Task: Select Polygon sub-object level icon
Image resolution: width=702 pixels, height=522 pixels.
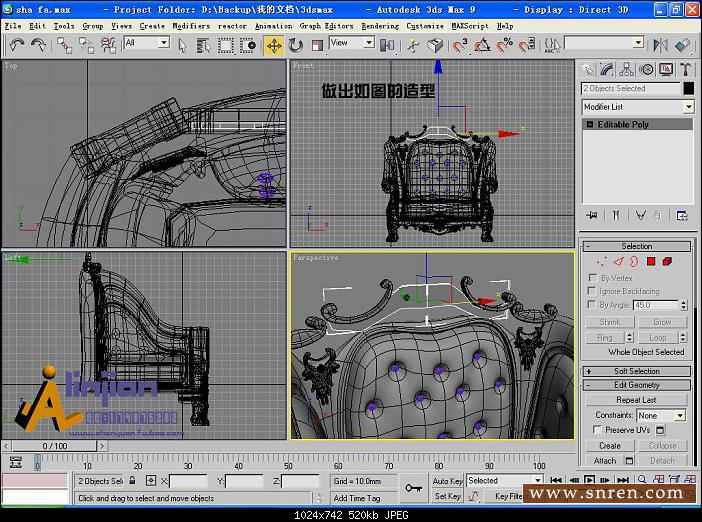Action: pos(651,261)
